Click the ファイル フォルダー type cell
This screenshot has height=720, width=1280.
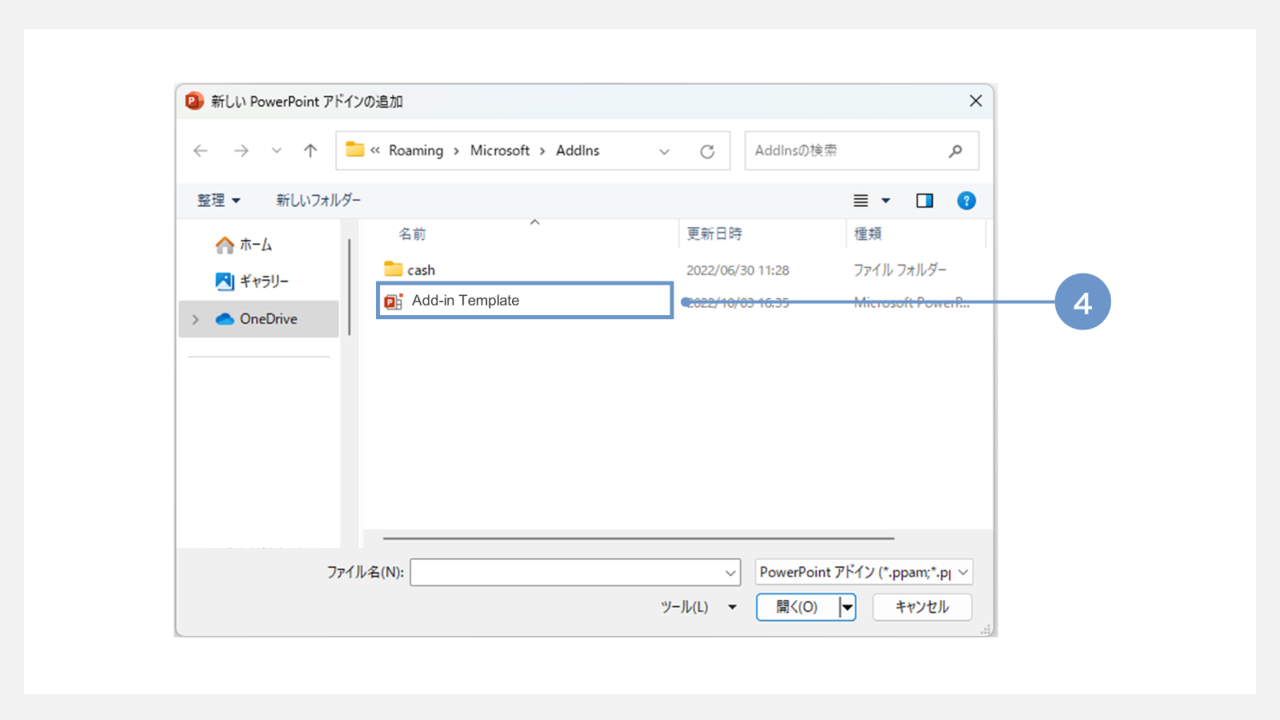coord(900,270)
